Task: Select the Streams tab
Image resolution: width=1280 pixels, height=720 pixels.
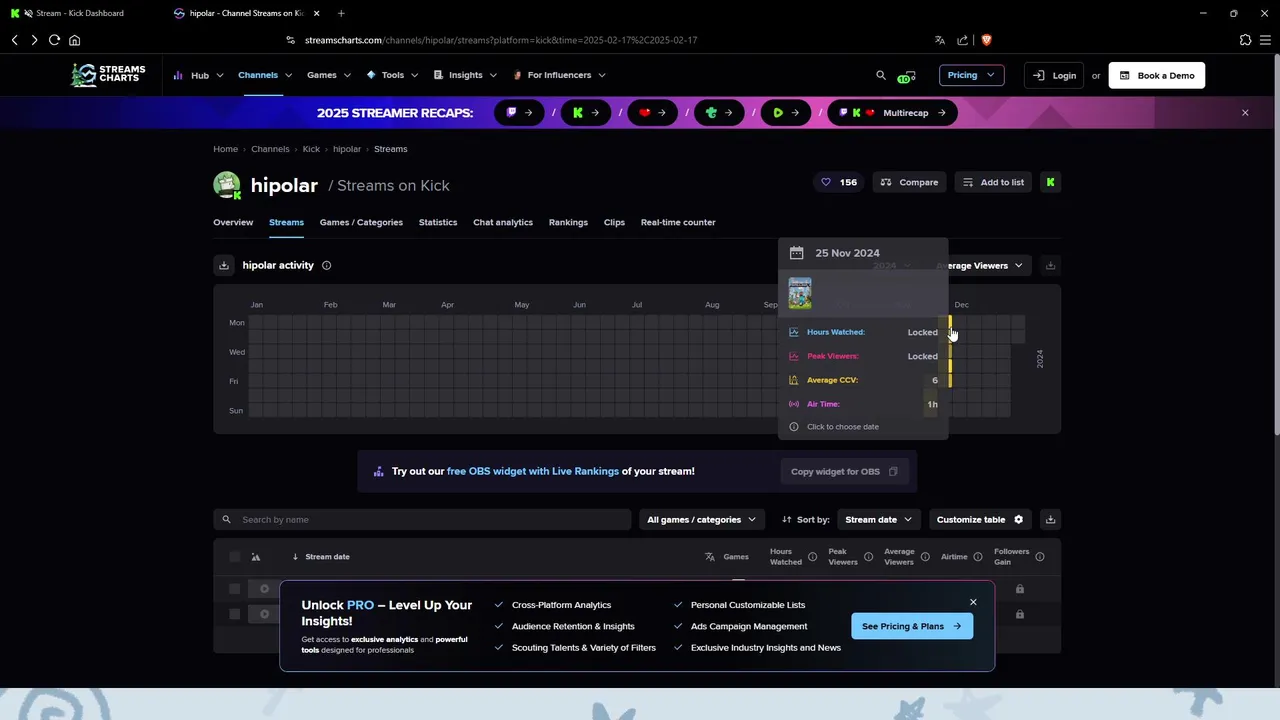Action: [286, 222]
